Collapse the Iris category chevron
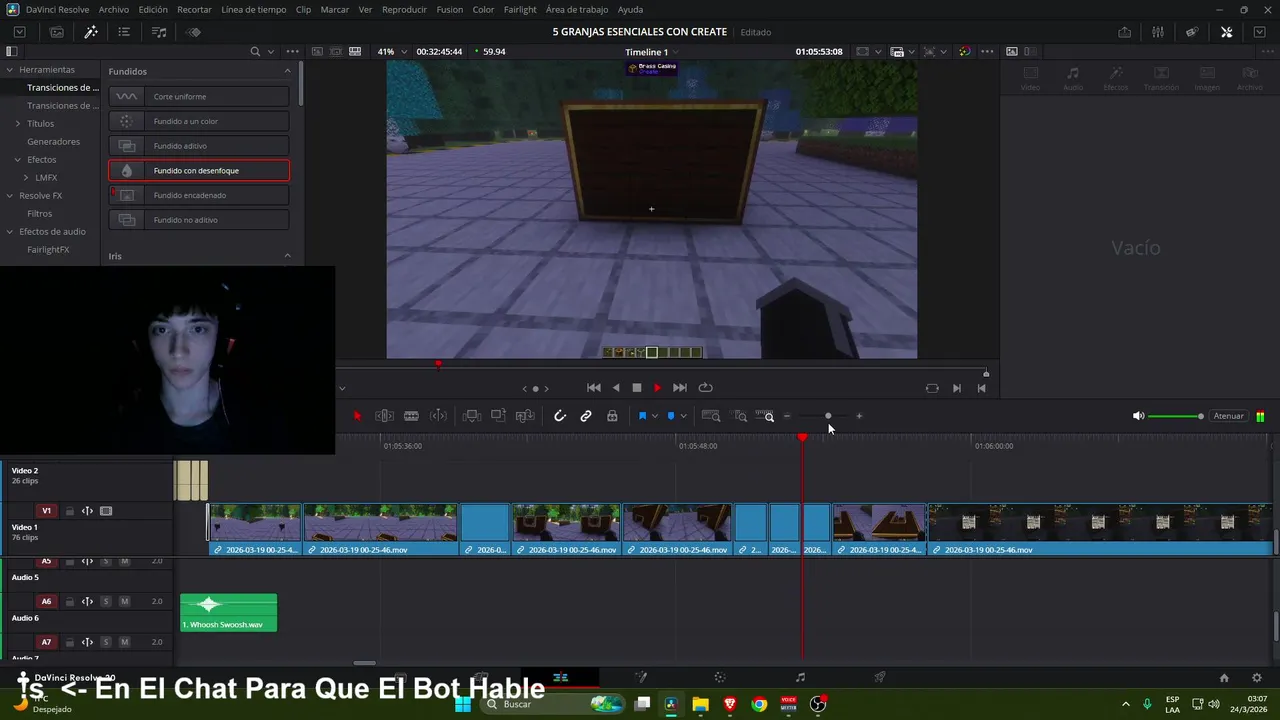Viewport: 1280px width, 720px height. point(287,256)
